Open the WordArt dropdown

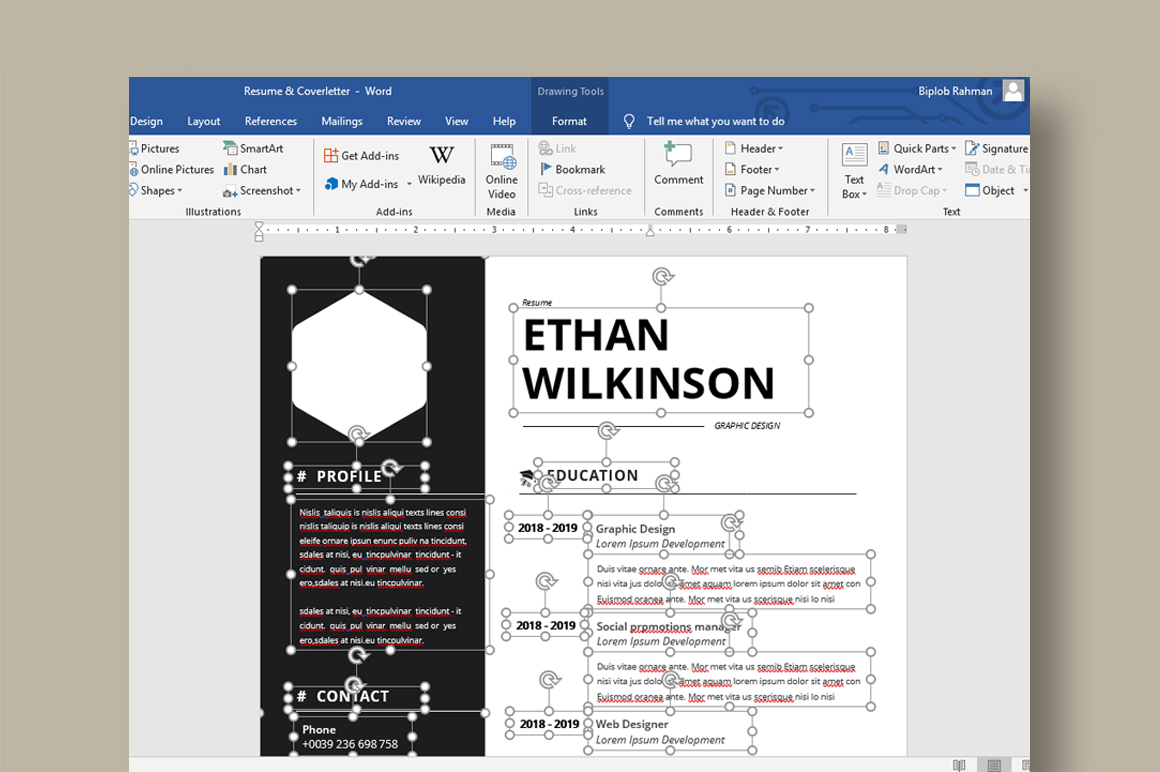coord(911,169)
